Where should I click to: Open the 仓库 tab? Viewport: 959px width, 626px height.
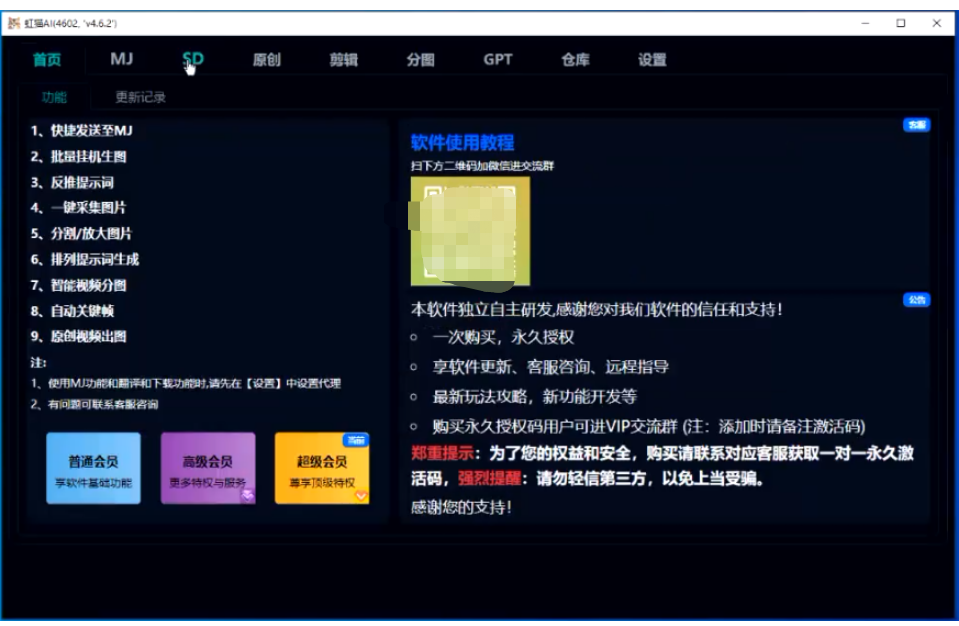(x=576, y=60)
